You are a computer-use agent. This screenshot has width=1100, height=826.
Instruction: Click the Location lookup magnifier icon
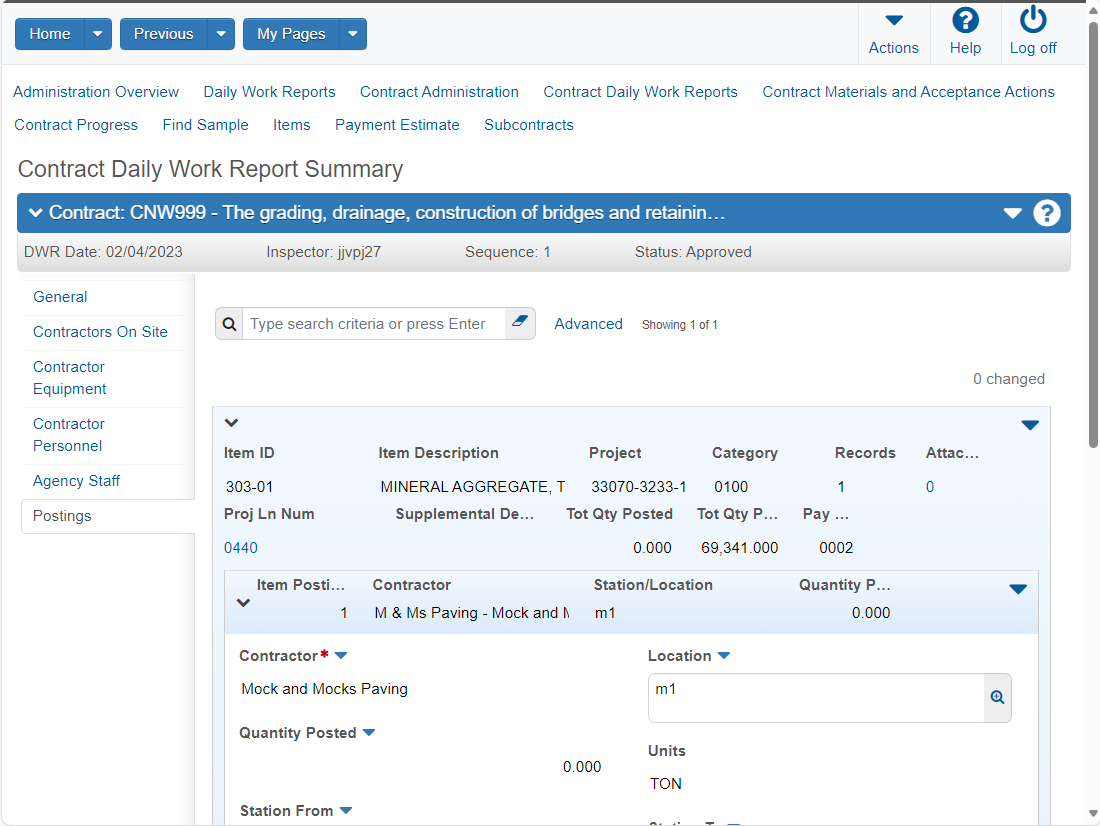pos(998,698)
